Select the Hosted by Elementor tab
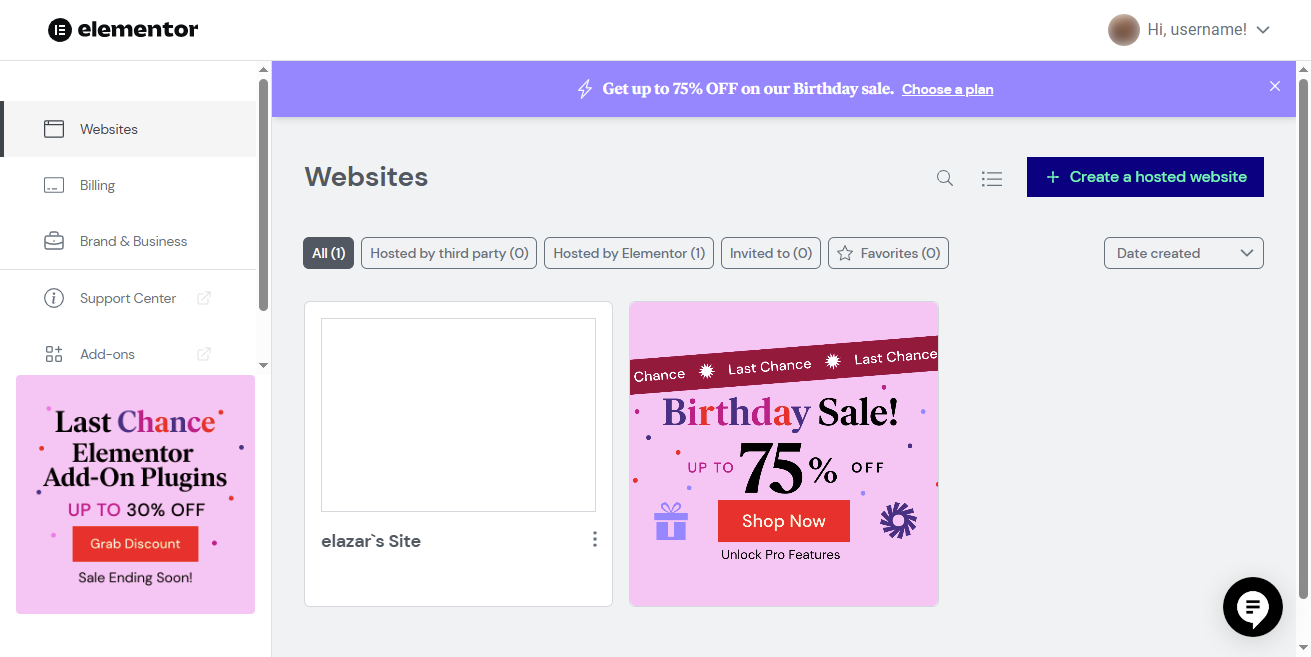Screen dimensions: 1311x657 coord(628,252)
